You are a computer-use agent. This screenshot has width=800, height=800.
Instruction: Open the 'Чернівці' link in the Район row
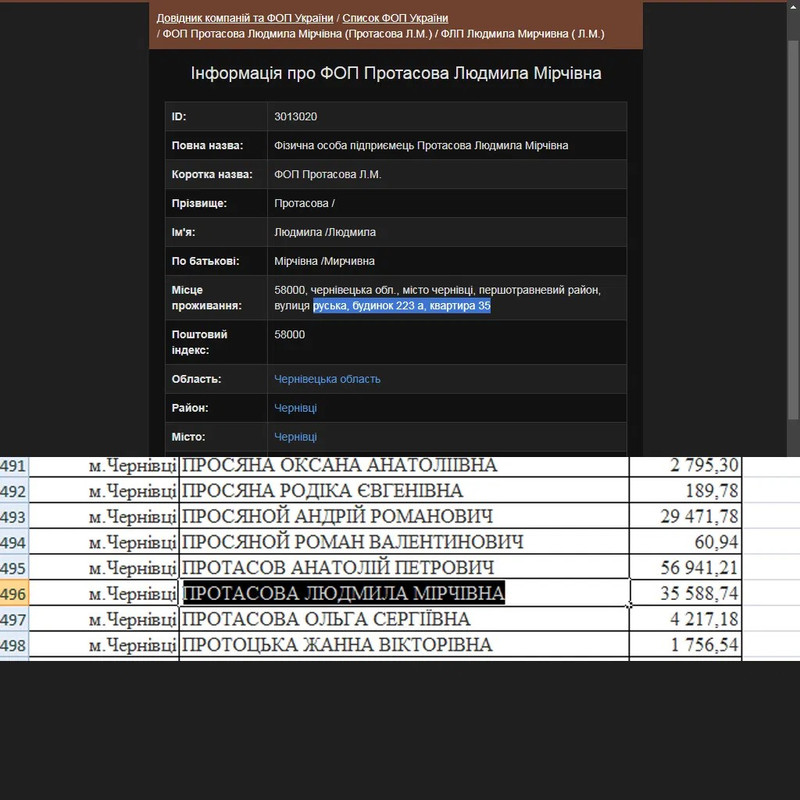pos(295,408)
